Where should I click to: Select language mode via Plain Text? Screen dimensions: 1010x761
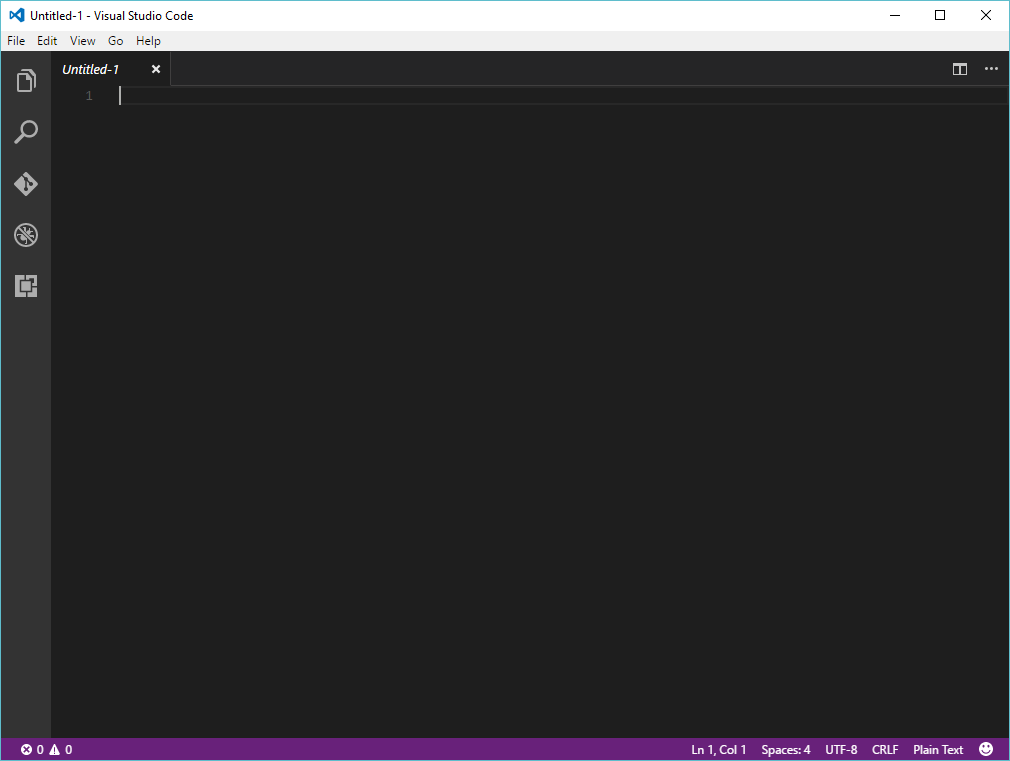tap(938, 749)
